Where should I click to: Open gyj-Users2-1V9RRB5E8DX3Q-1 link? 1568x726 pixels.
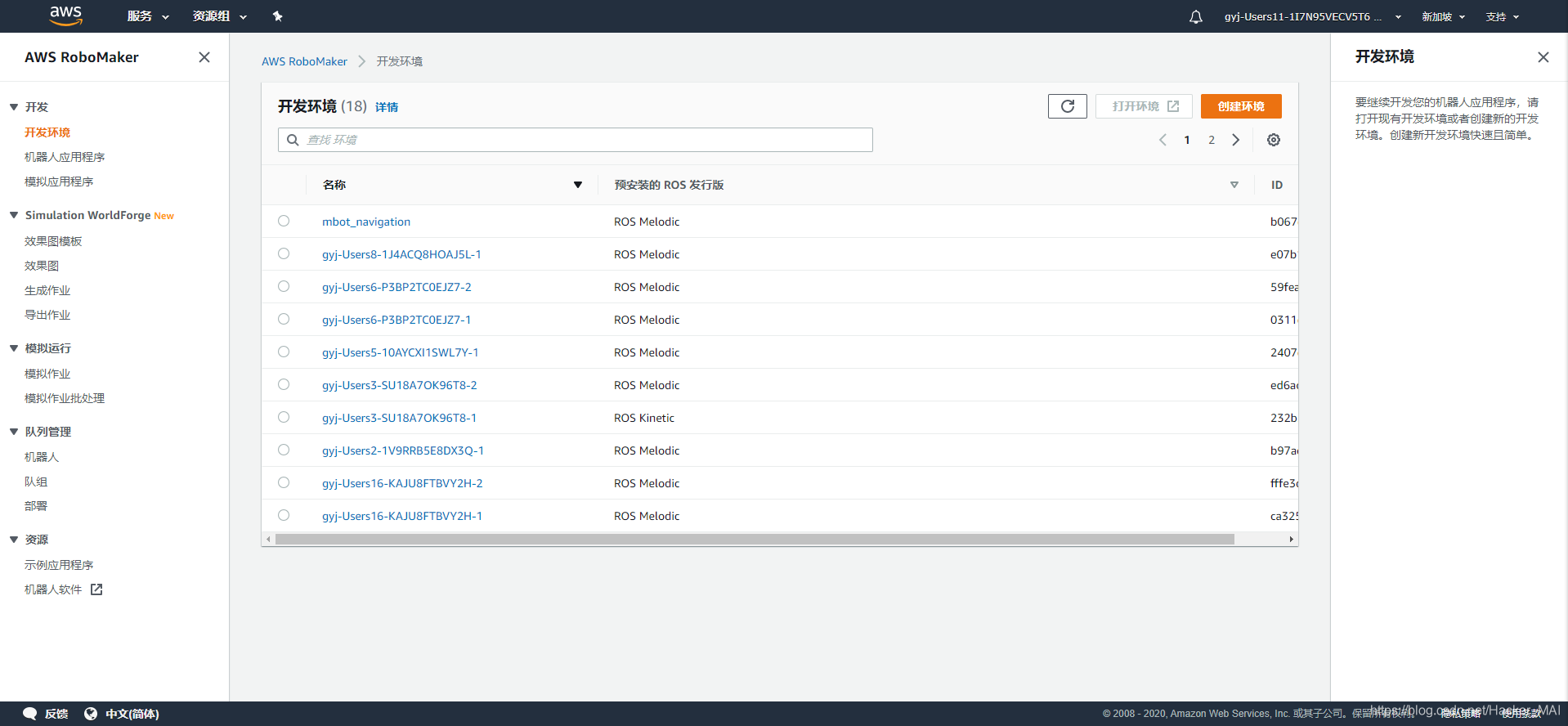(x=403, y=450)
